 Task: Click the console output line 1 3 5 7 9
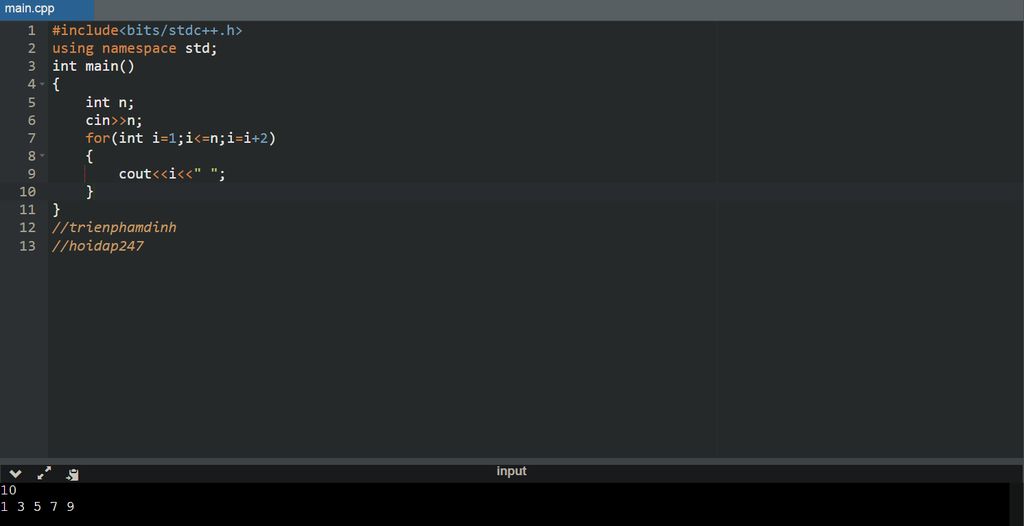(38, 507)
